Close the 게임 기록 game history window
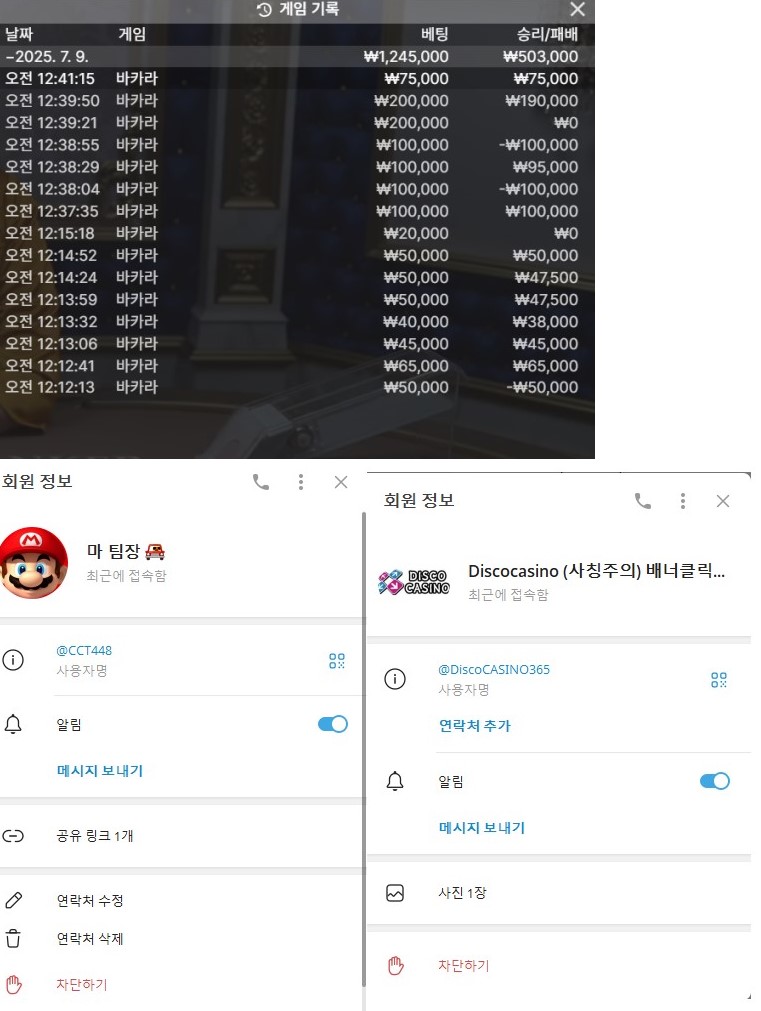The image size is (761, 1011). (577, 9)
